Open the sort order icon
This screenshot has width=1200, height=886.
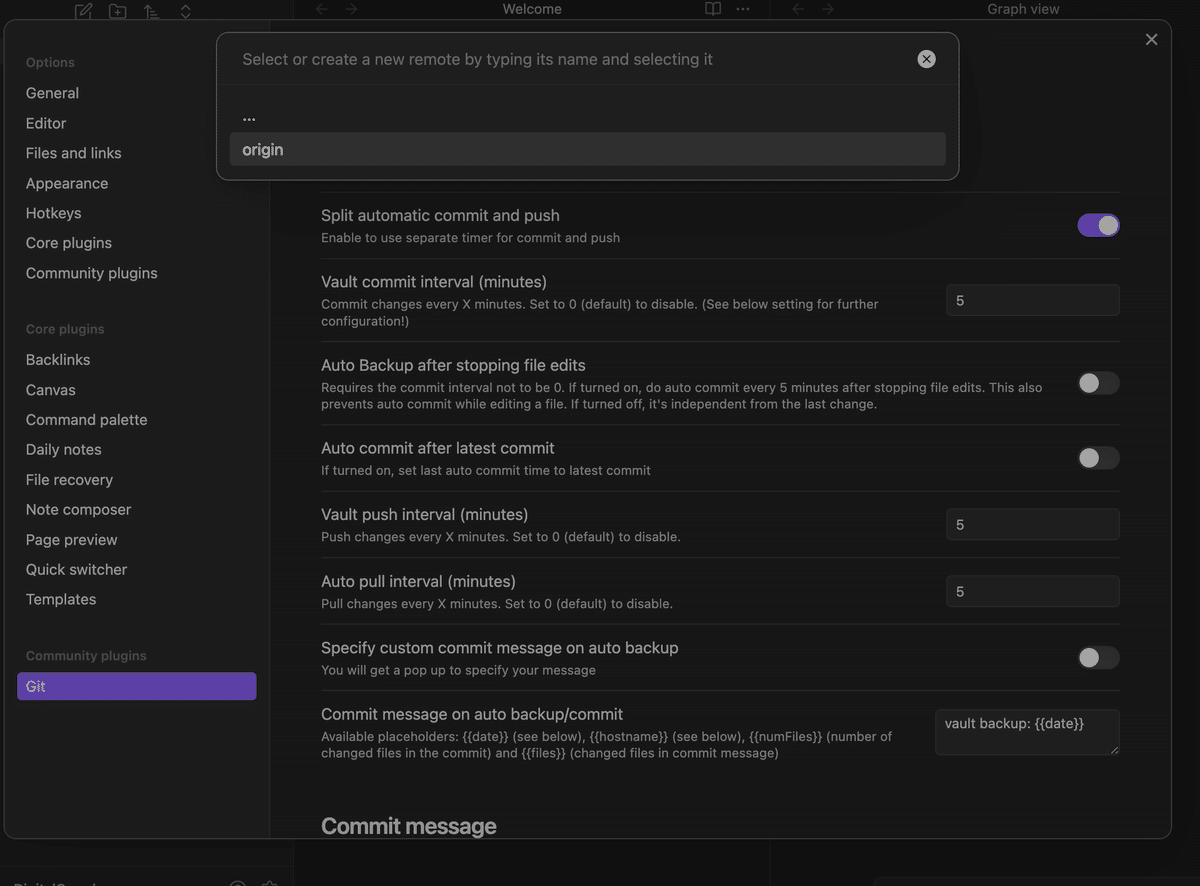coord(151,11)
